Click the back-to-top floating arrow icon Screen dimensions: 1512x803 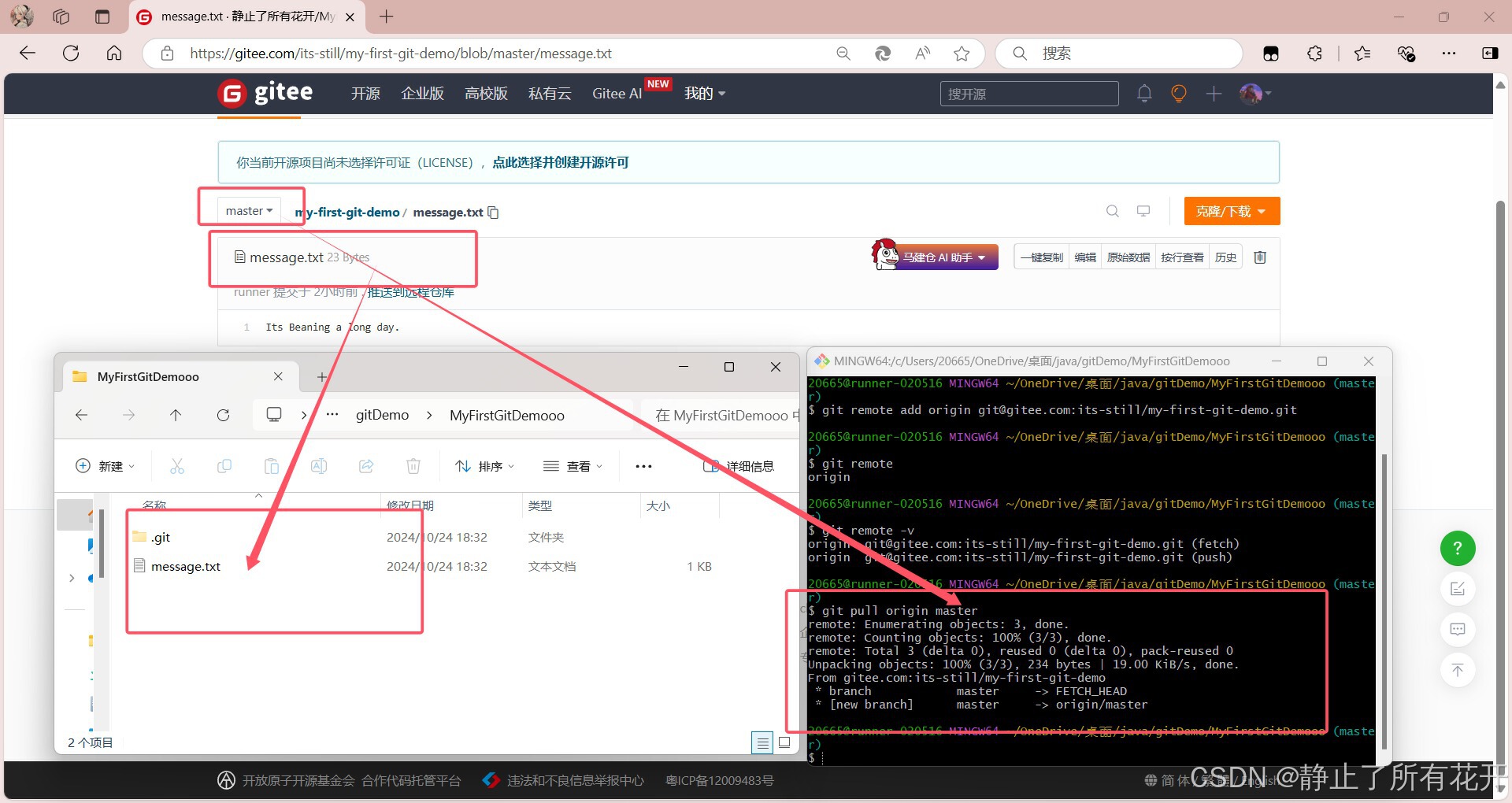[x=1458, y=670]
